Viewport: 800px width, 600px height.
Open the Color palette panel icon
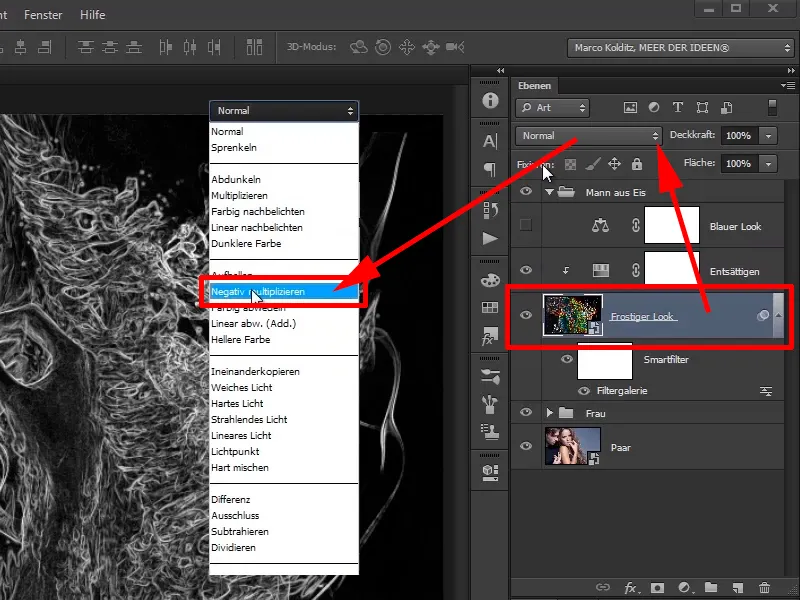pyautogui.click(x=490, y=280)
